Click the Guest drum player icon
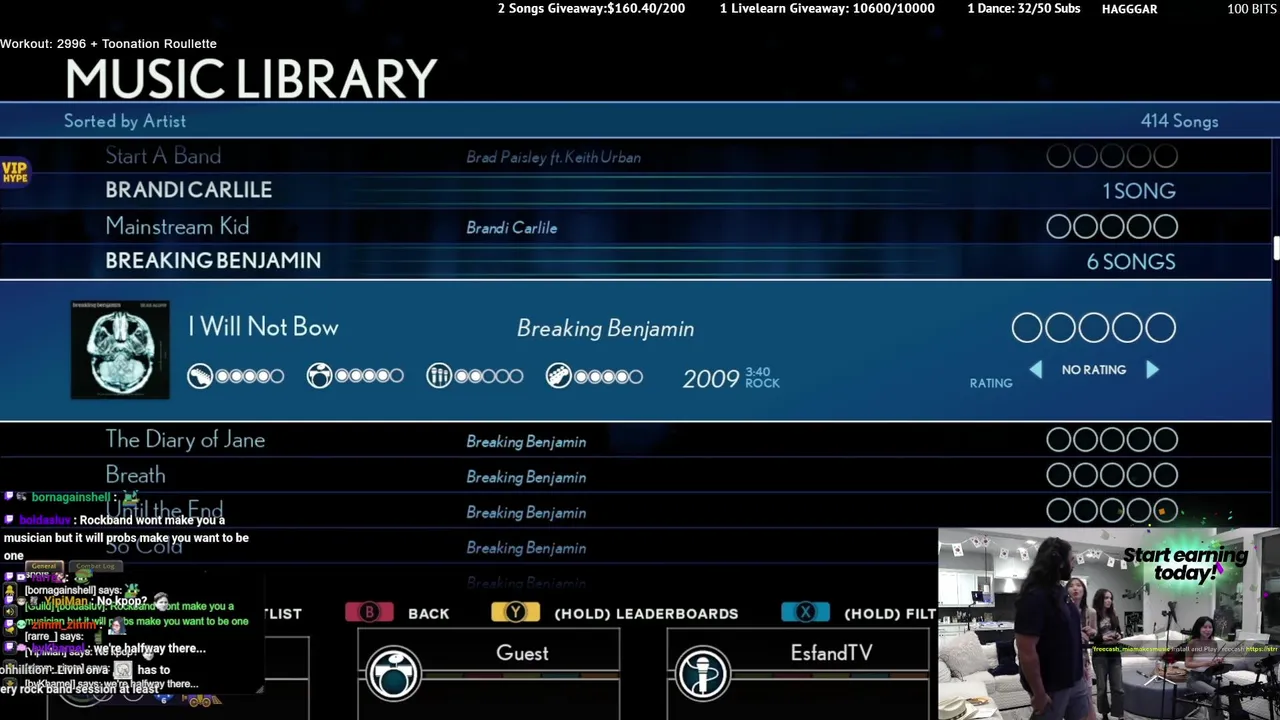The width and height of the screenshot is (1280, 720). coord(392,674)
